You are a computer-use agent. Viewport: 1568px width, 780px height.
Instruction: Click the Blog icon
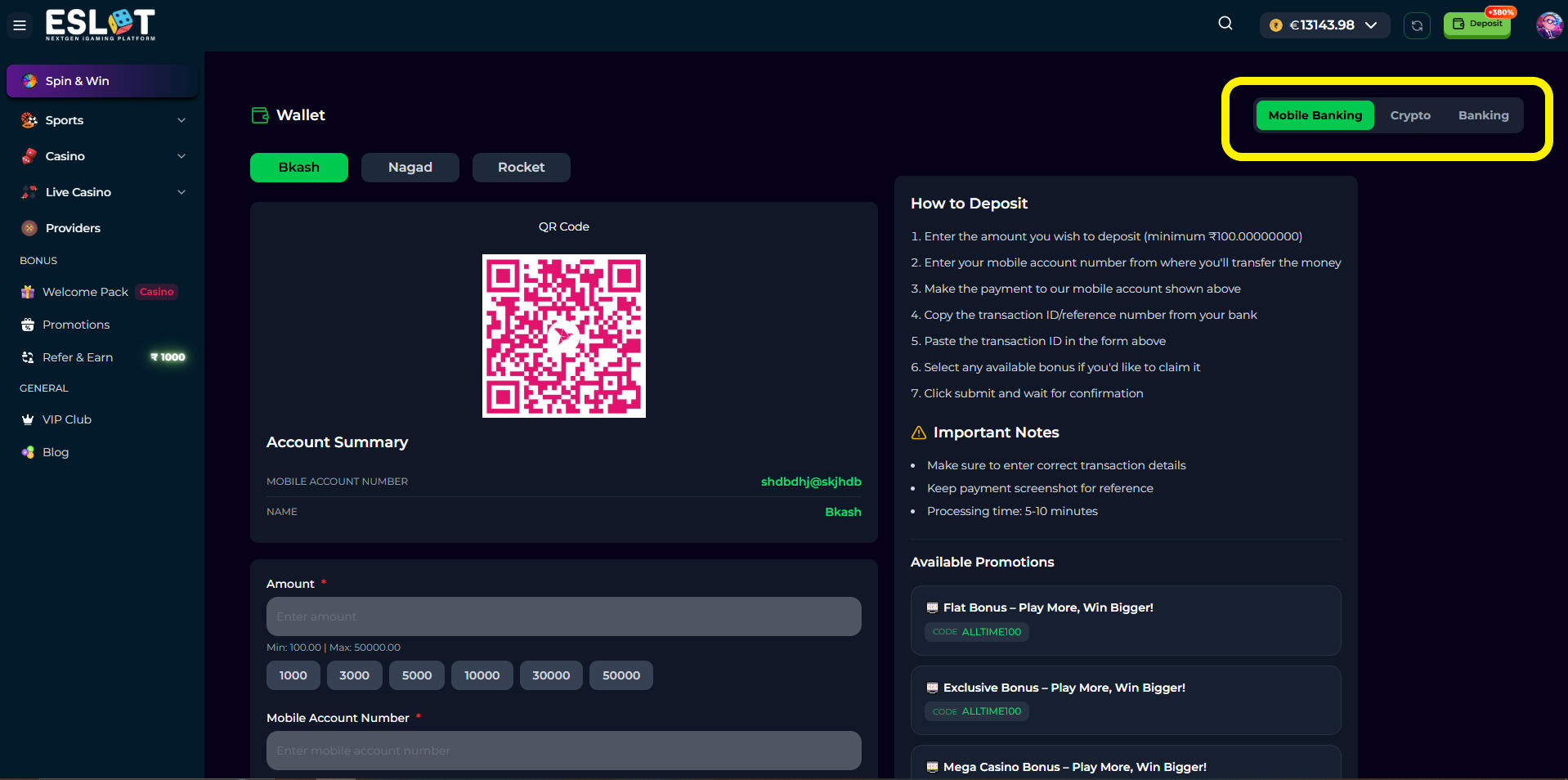(x=28, y=452)
